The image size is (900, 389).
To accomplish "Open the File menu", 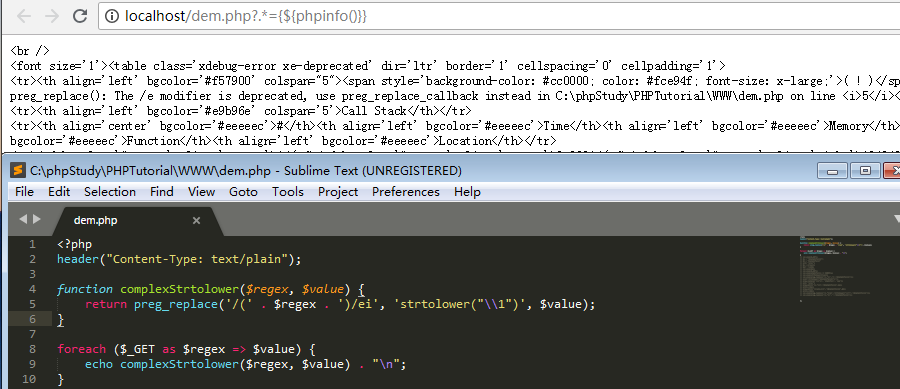I will 24,192.
